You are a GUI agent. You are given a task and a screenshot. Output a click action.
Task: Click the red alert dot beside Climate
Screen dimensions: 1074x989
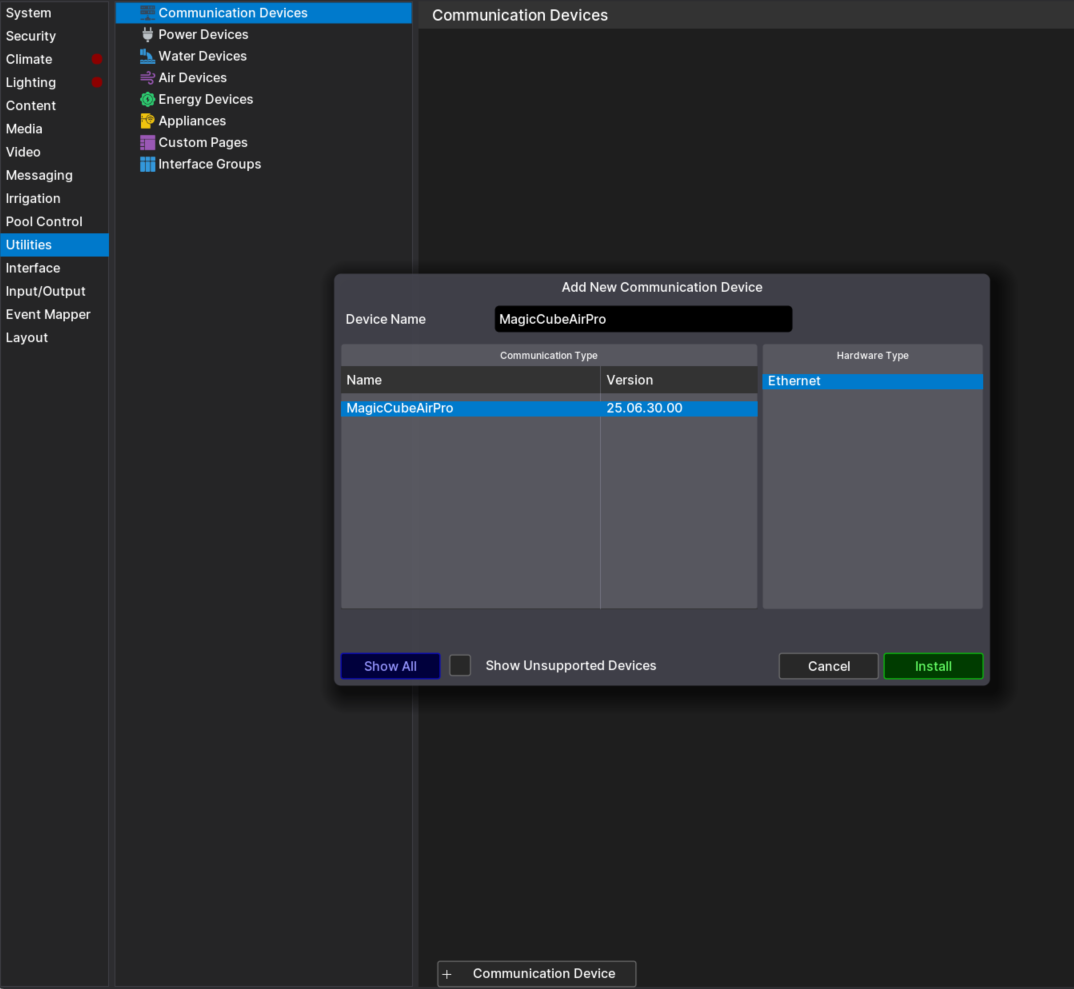tap(97, 59)
